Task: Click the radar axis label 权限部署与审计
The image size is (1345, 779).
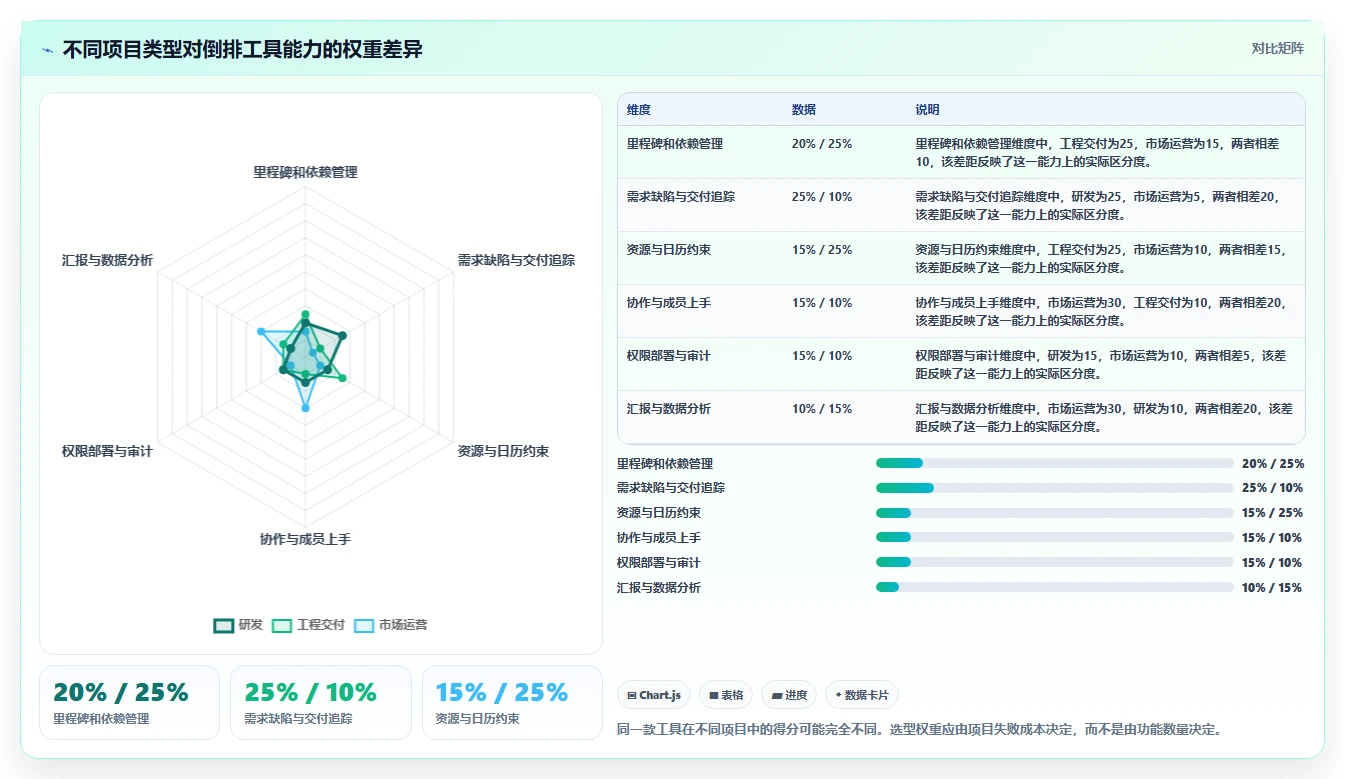Action: point(107,451)
